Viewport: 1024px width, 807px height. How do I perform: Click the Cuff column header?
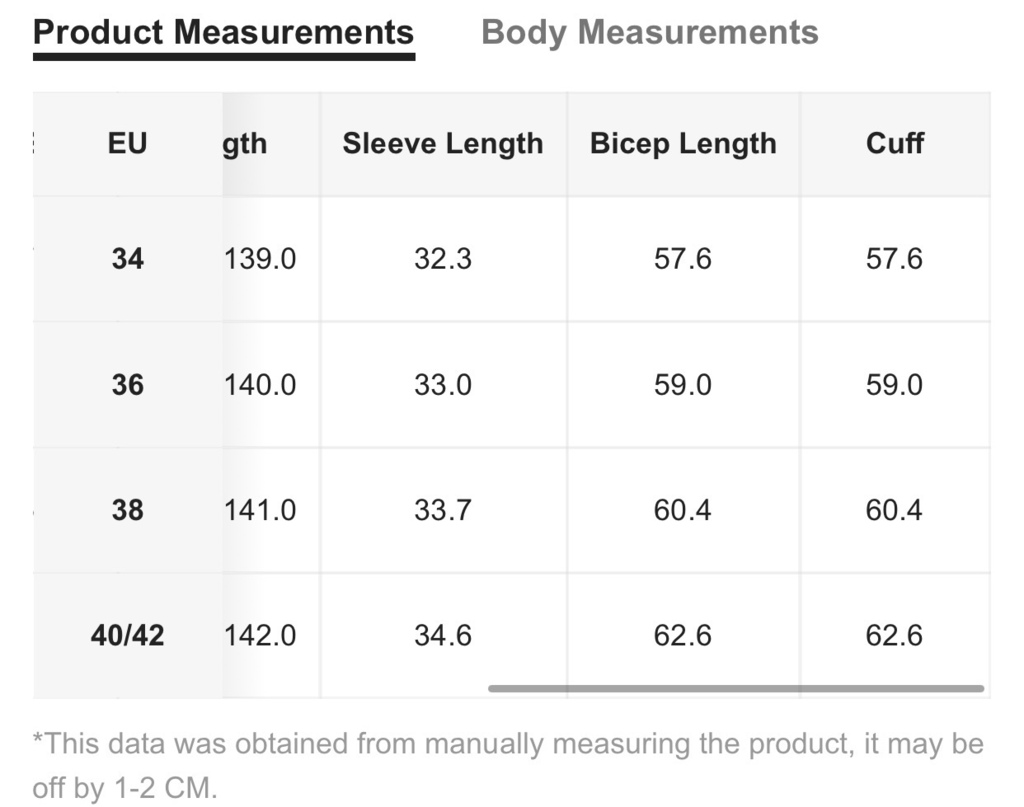895,144
